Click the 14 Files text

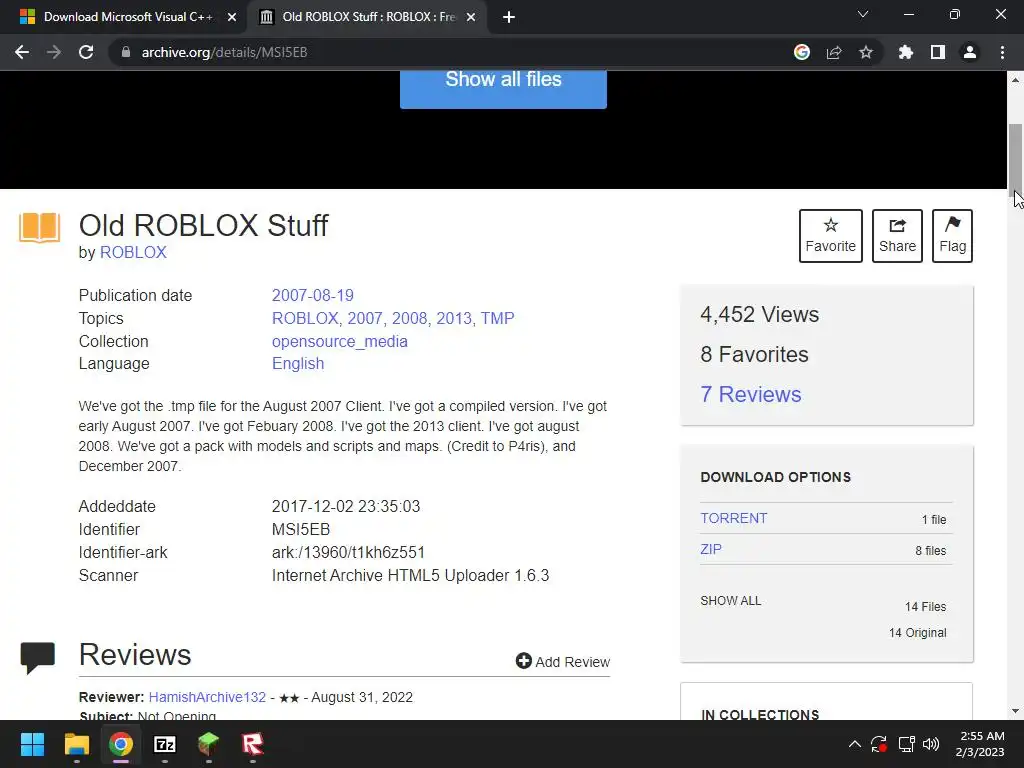coord(925,607)
